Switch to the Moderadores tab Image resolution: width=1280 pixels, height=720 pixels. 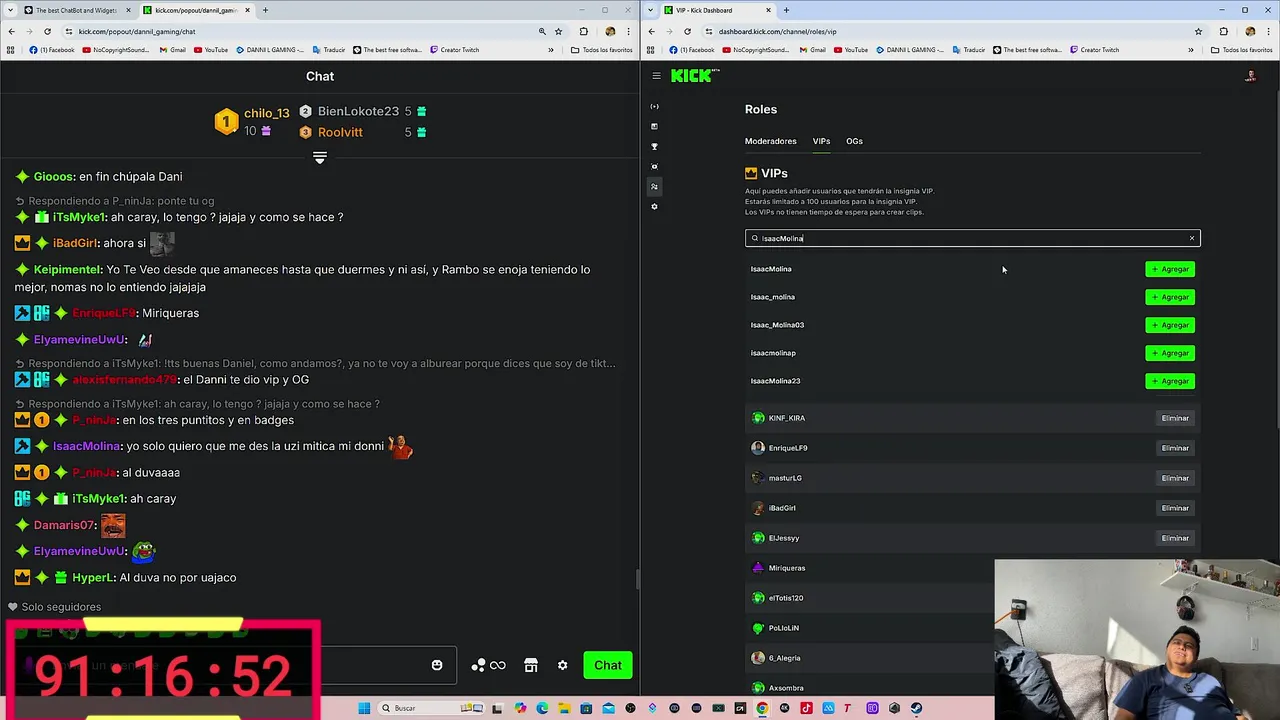pyautogui.click(x=770, y=141)
